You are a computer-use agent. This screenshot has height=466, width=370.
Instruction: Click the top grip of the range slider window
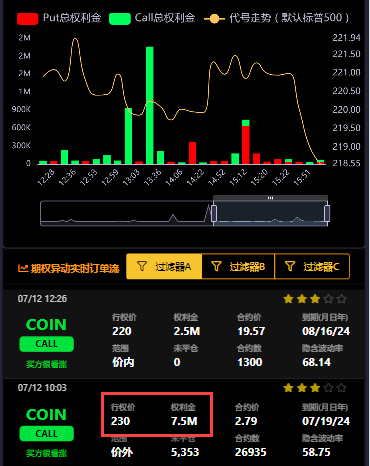[x=270, y=198]
